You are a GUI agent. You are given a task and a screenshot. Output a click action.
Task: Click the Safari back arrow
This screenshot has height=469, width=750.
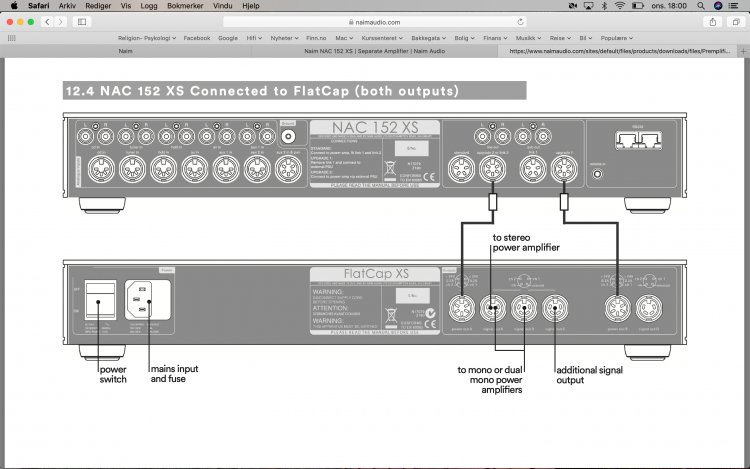pyautogui.click(x=47, y=22)
